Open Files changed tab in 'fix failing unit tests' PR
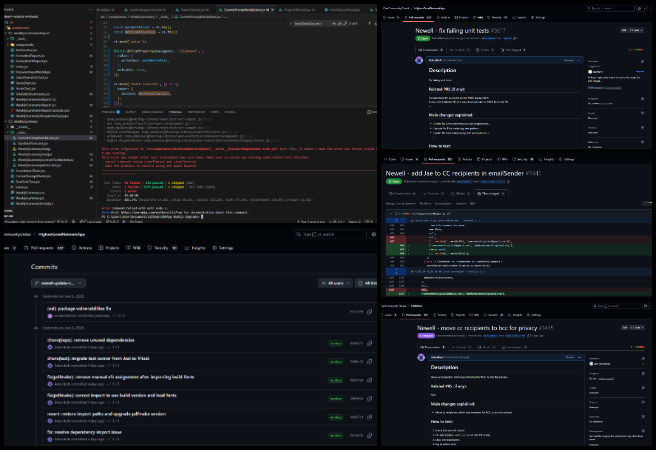Screen dimensions: 656x450 click(x=512, y=50)
